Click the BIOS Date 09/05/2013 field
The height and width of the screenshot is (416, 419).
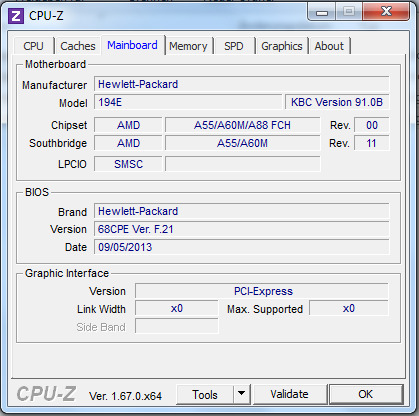click(x=242, y=247)
